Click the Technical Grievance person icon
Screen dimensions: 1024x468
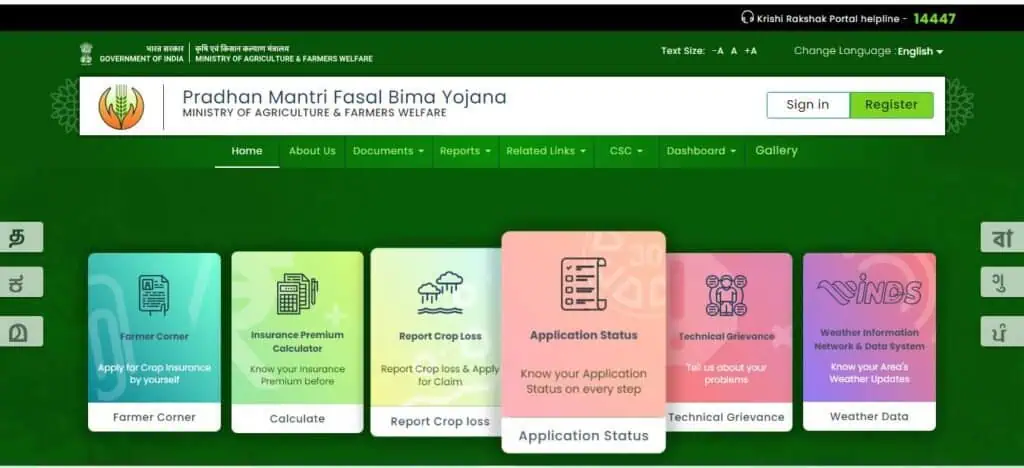[x=726, y=295]
